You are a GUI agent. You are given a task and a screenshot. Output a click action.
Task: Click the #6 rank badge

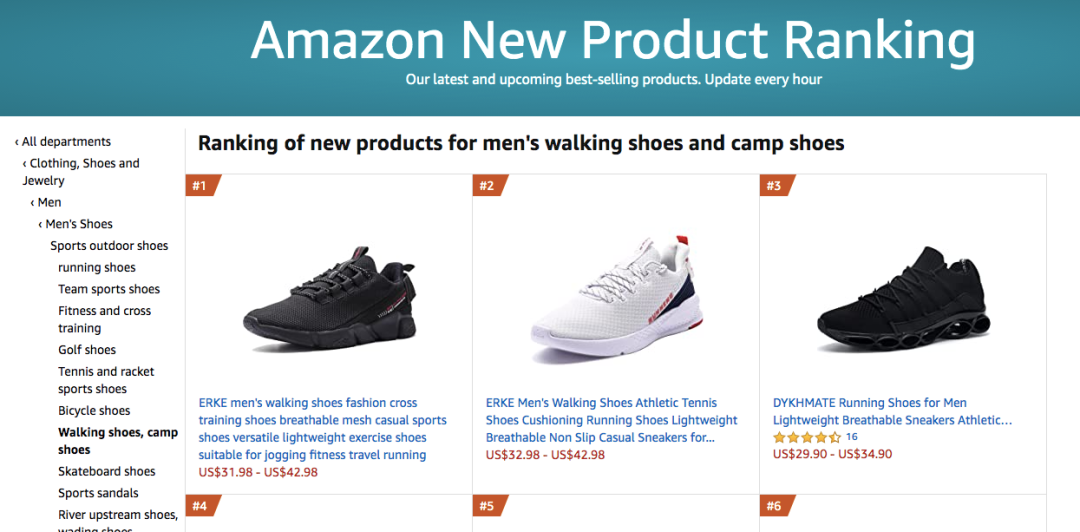pos(775,506)
